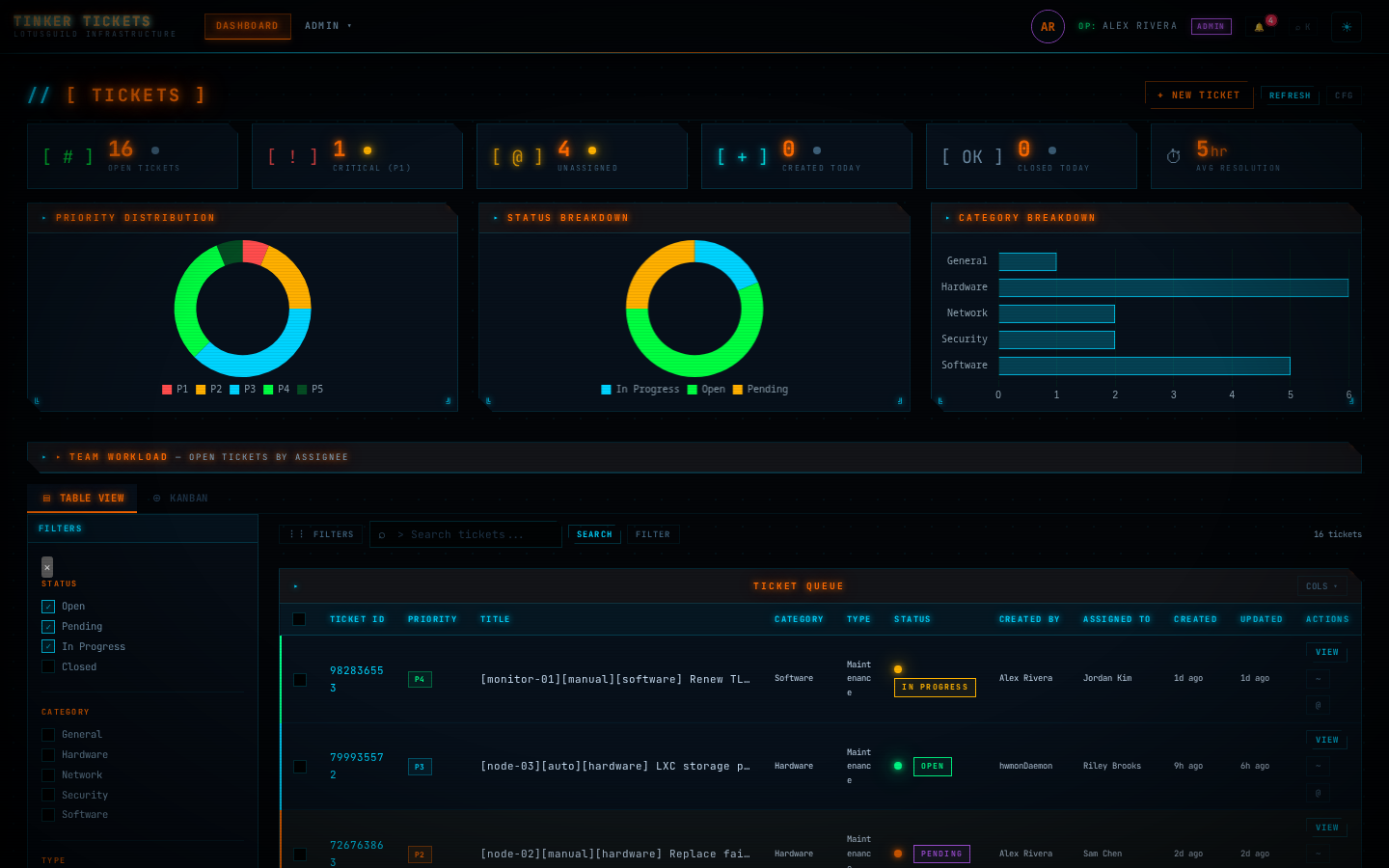Click the Refresh button
The height and width of the screenshot is (868, 1389).
click(1290, 95)
